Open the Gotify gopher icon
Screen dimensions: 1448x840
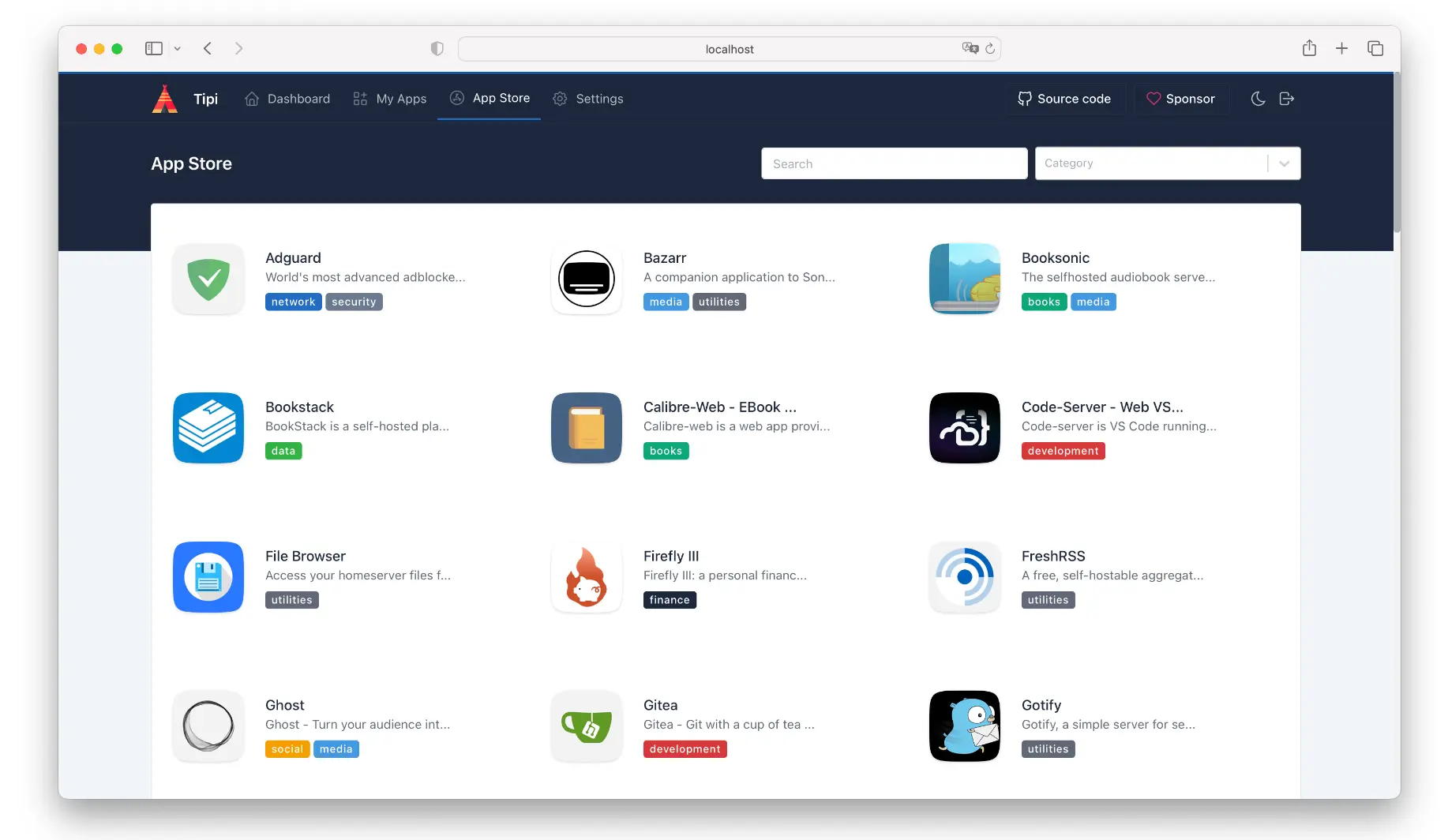pos(965,726)
